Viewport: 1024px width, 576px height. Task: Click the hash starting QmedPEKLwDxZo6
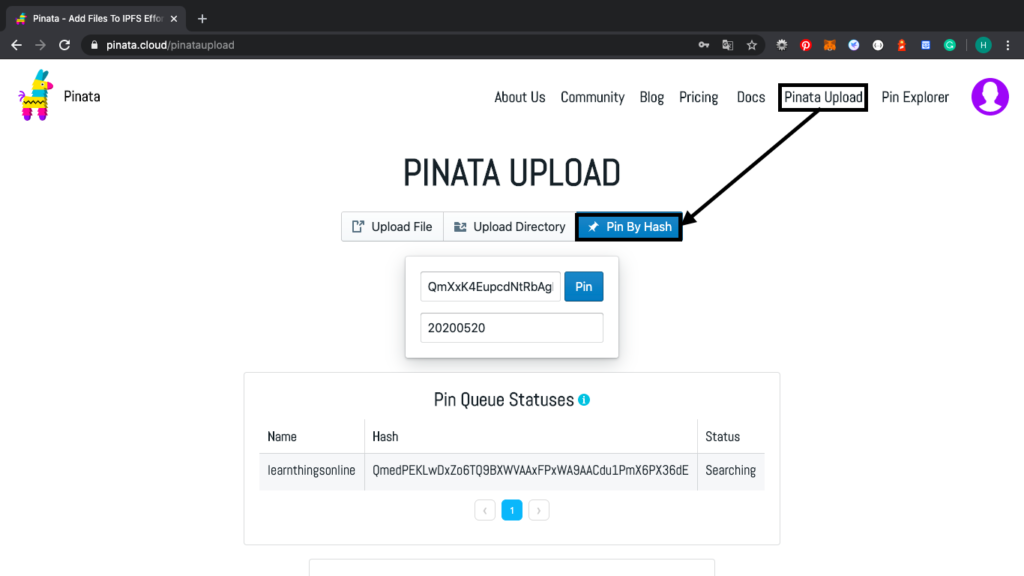coord(530,471)
